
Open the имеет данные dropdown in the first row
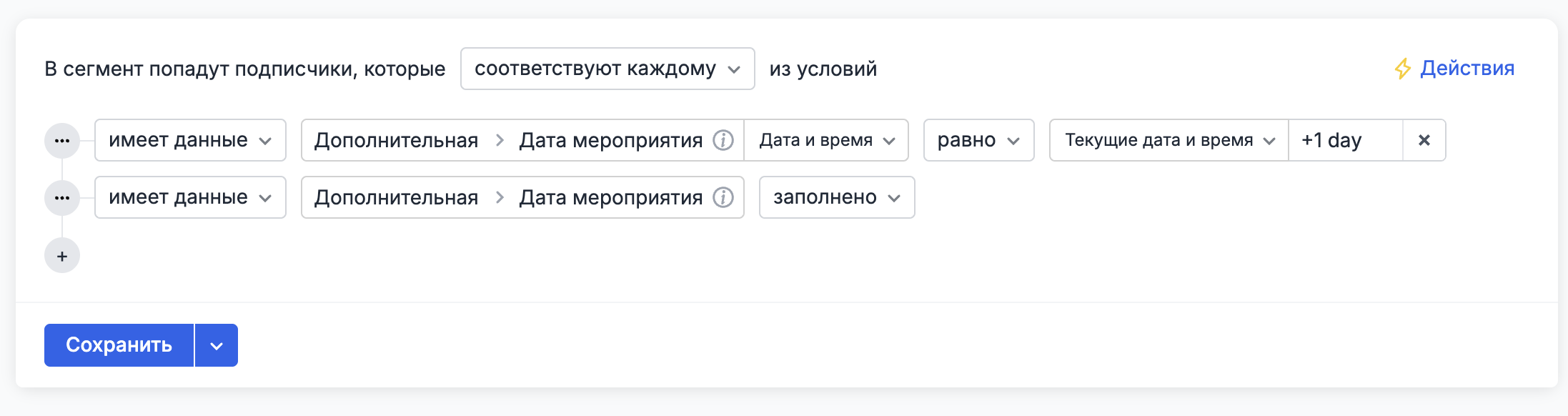tap(189, 140)
